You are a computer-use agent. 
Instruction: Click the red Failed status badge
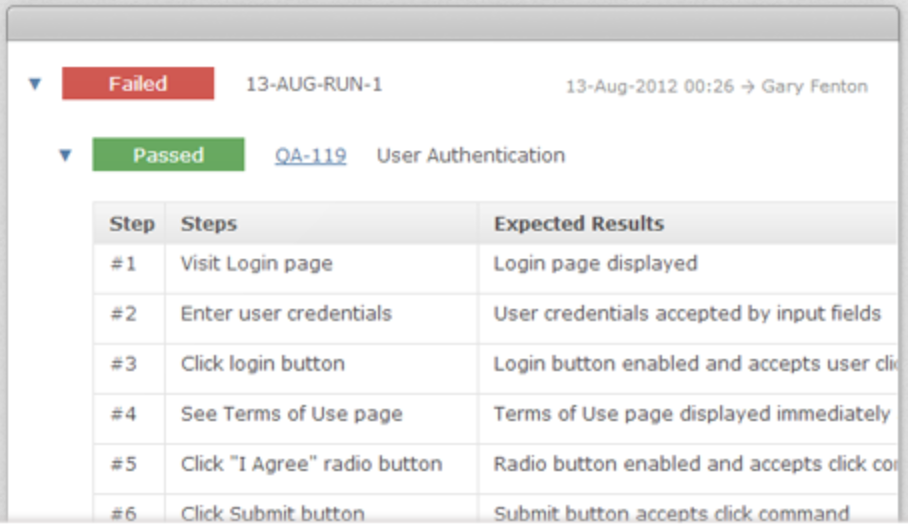[138, 83]
